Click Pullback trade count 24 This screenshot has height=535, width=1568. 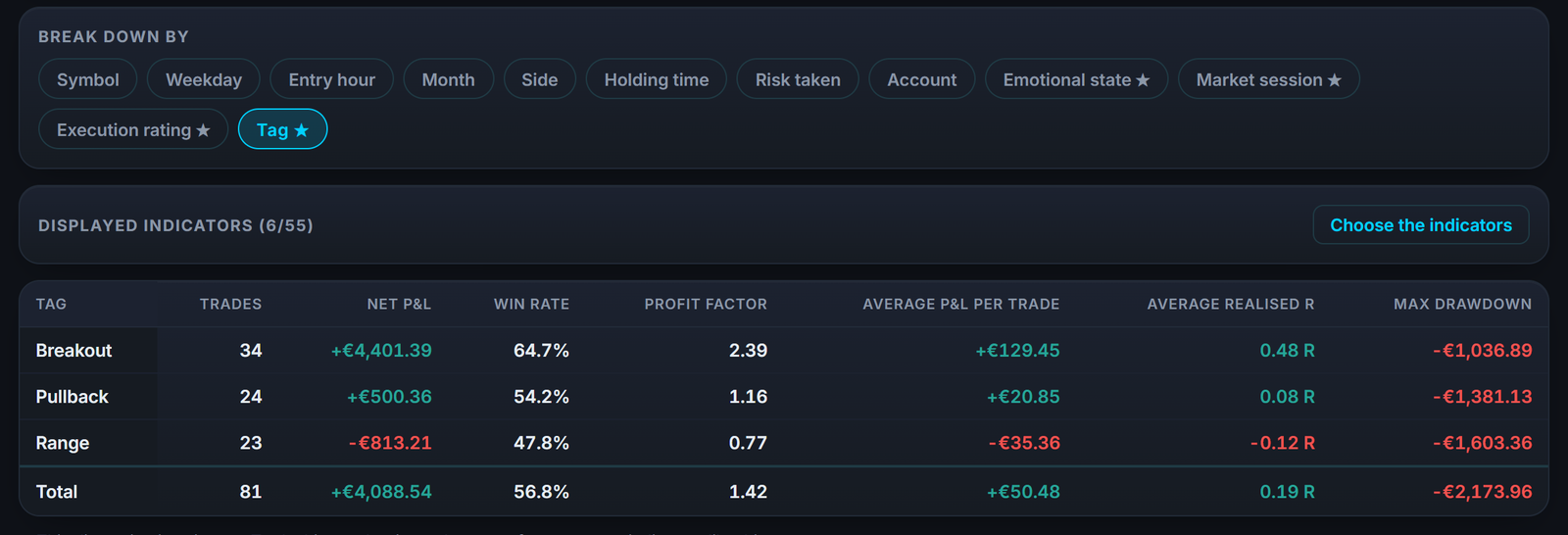(251, 396)
